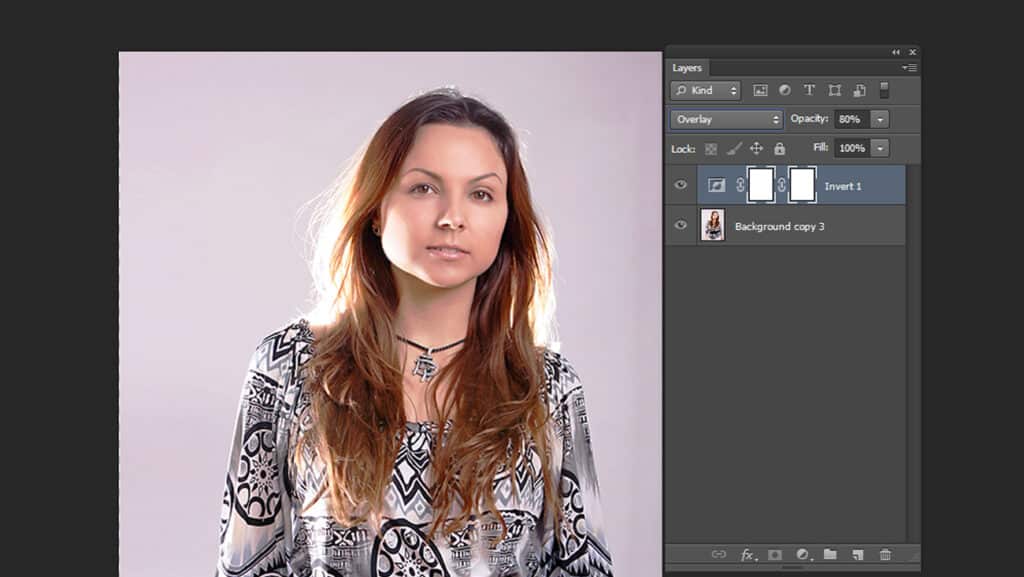Viewport: 1024px width, 577px height.
Task: Click the Add layer mask icon
Action: [775, 555]
